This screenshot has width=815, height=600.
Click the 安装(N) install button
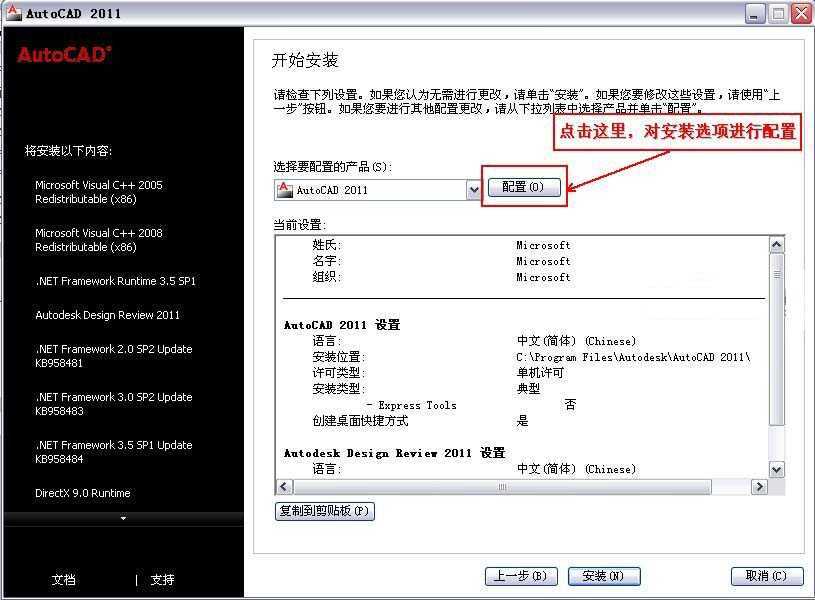pyautogui.click(x=603, y=576)
